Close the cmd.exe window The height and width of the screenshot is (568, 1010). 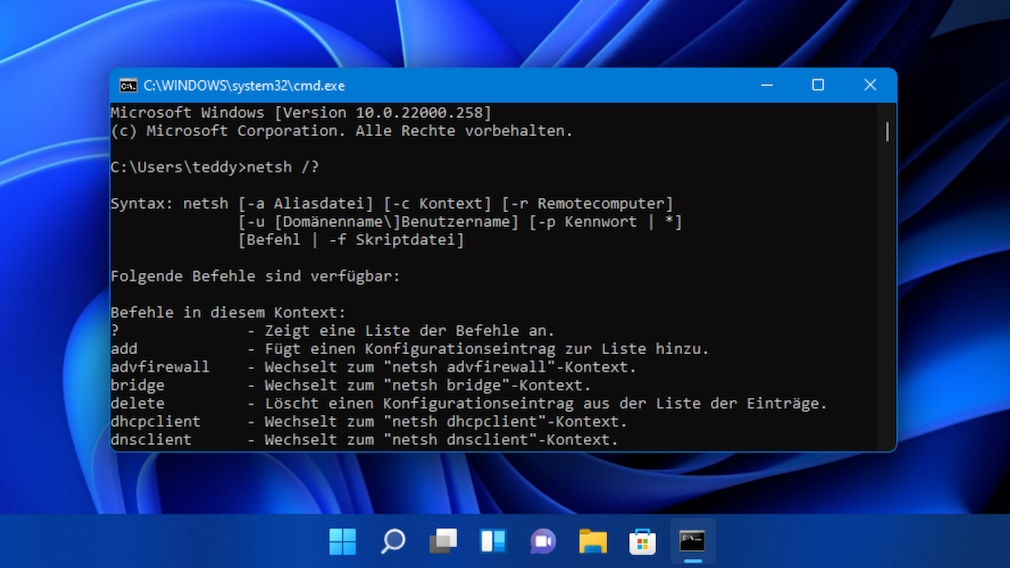point(870,85)
